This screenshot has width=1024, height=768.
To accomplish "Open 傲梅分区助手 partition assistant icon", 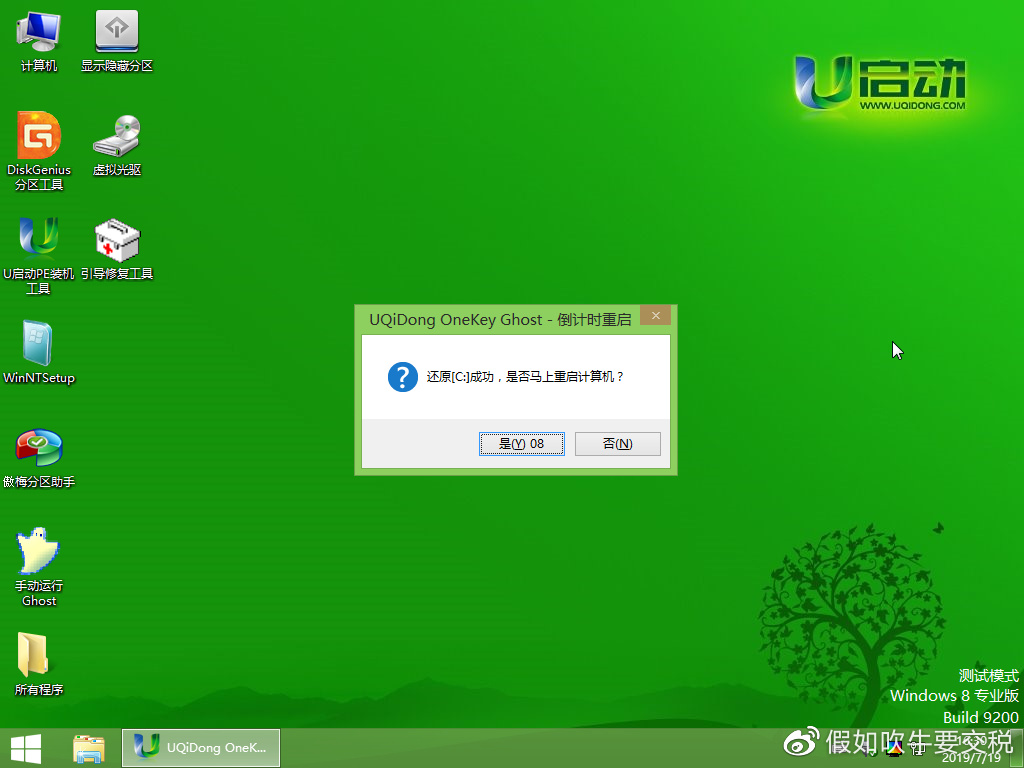I will (x=39, y=457).
